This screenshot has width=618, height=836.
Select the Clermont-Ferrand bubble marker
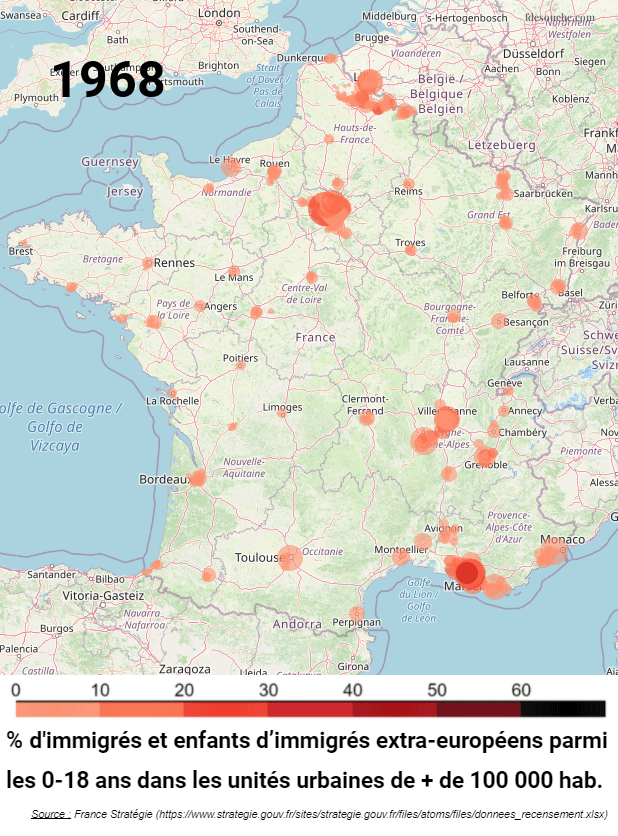367,417
